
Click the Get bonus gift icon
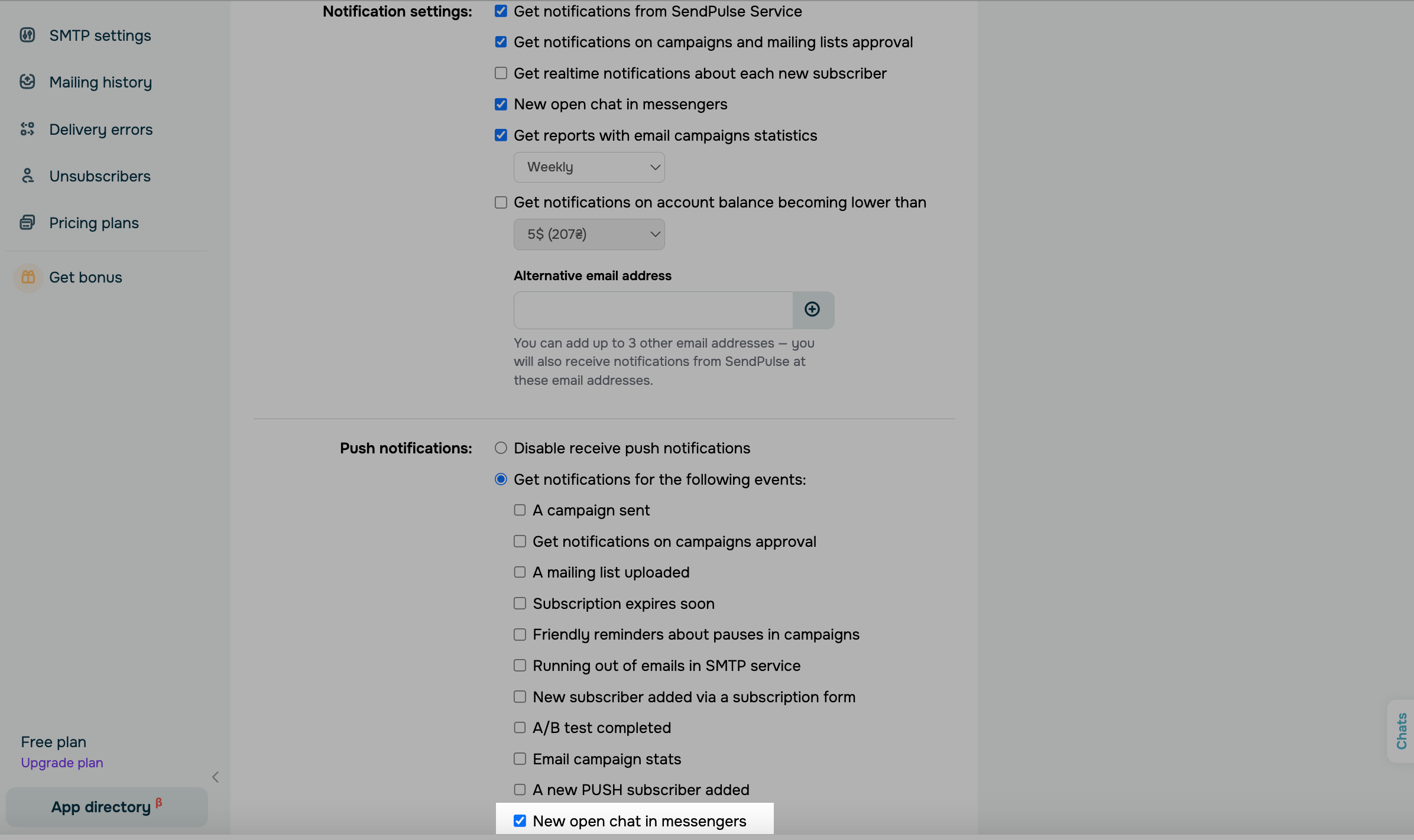[x=28, y=277]
